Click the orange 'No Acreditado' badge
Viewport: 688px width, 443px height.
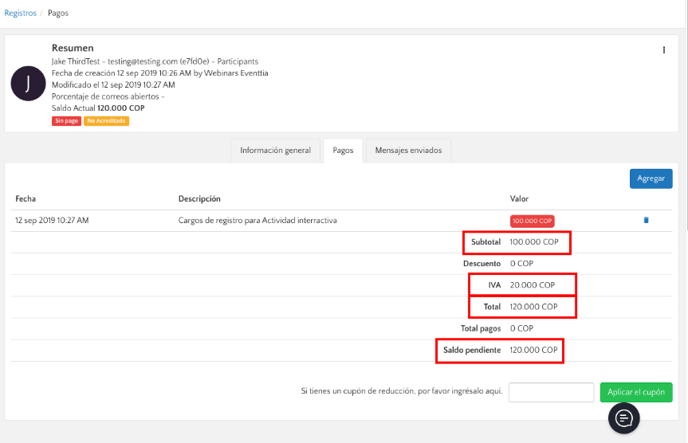(107, 121)
